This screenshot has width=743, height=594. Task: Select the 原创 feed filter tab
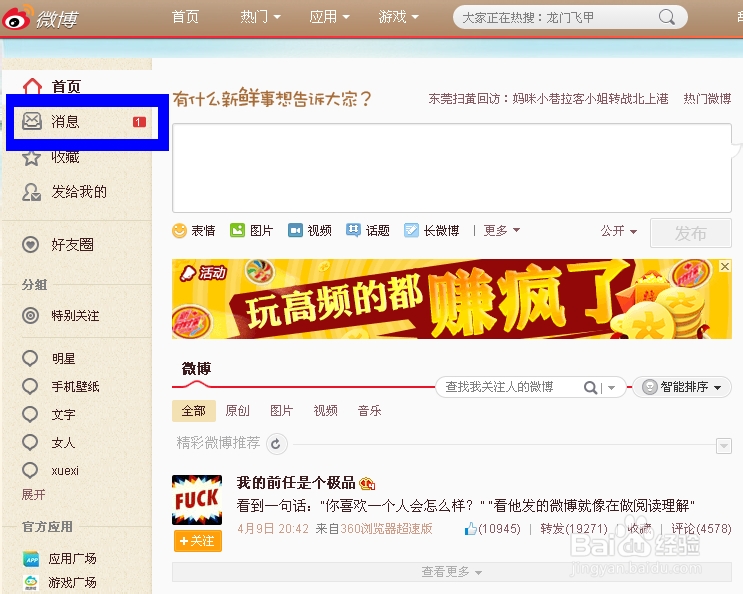coord(237,411)
